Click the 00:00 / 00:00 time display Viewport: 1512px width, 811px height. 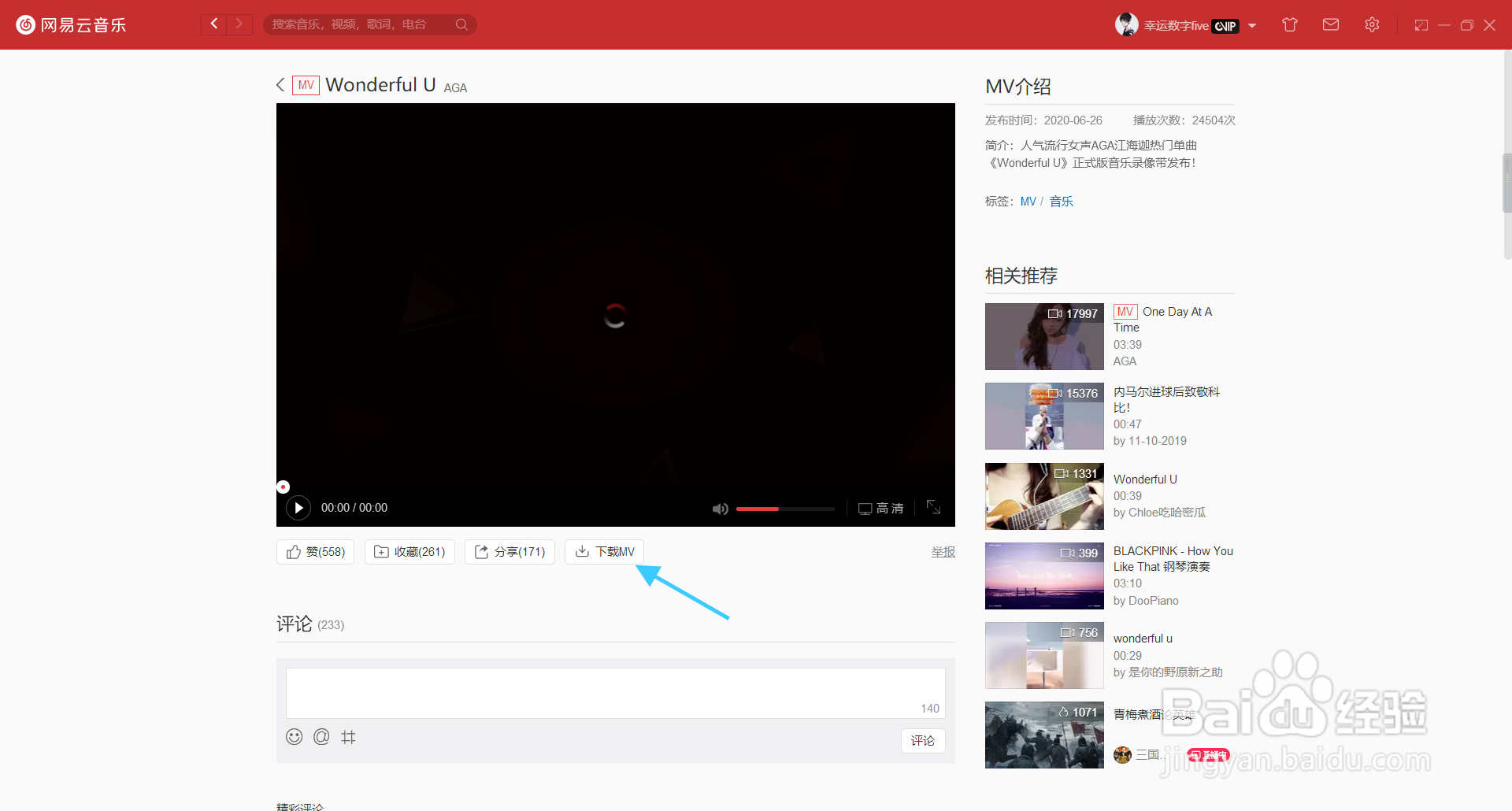354,508
